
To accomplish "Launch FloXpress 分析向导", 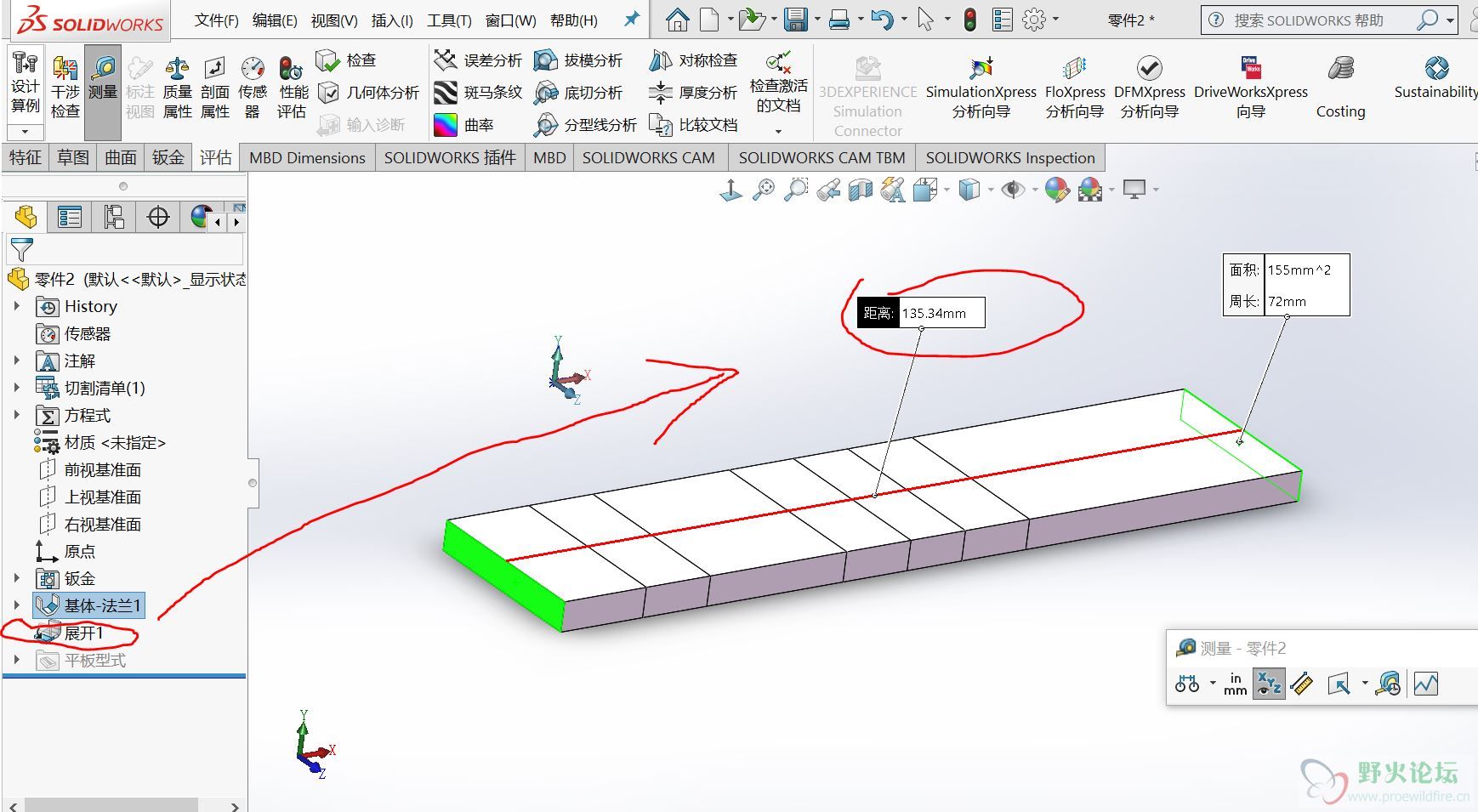I will click(1075, 88).
